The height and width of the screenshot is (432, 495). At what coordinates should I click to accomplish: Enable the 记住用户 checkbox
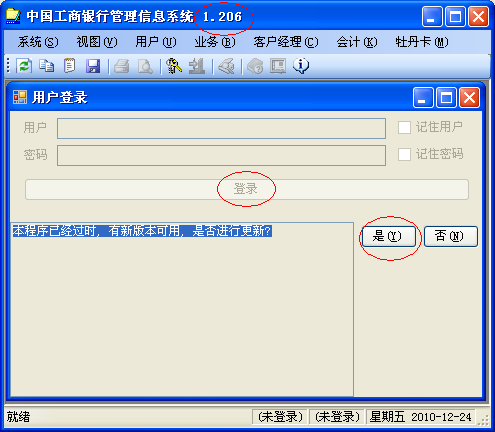[404, 127]
